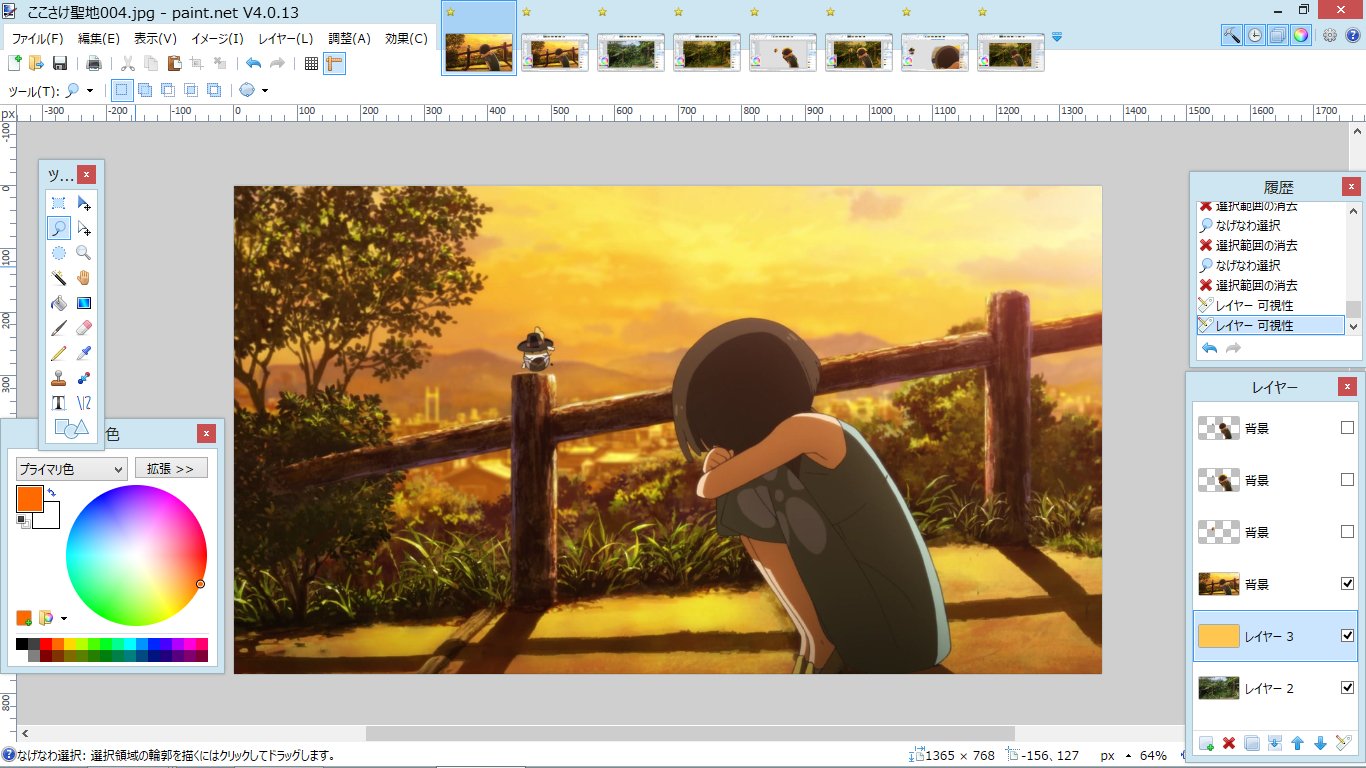Hide レイヤー 3 via its checkbox
The height and width of the screenshot is (768, 1366).
tap(1347, 636)
